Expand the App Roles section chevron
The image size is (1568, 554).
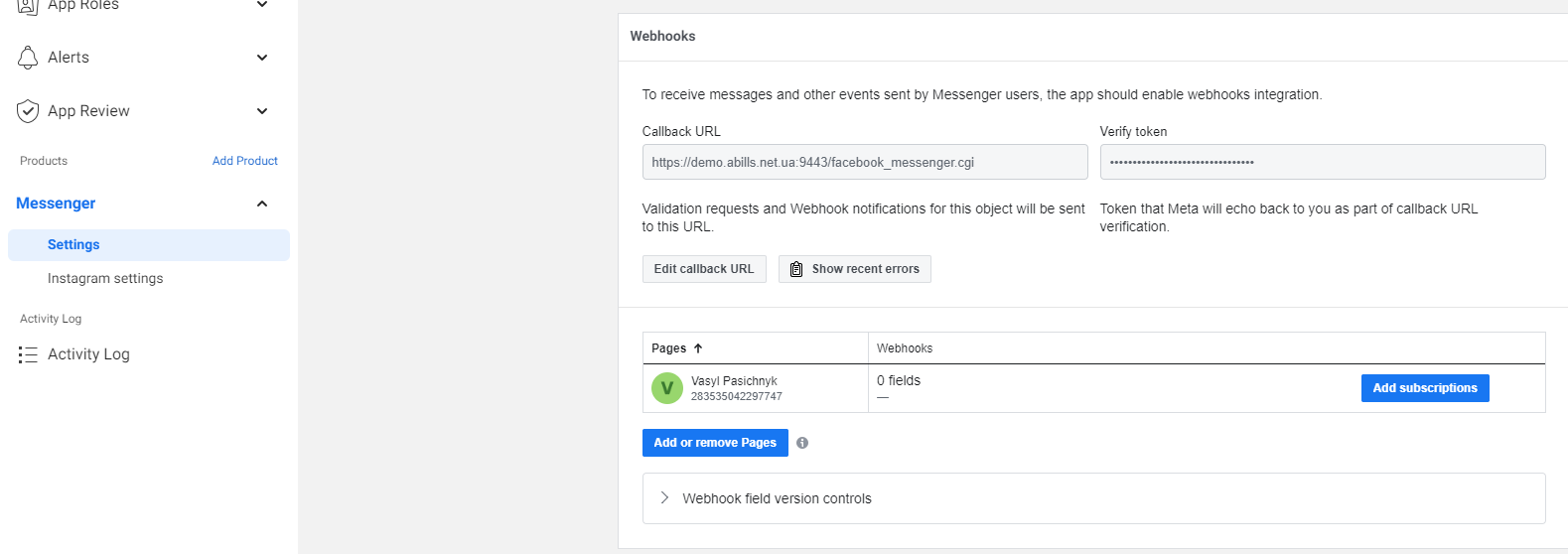click(262, 5)
